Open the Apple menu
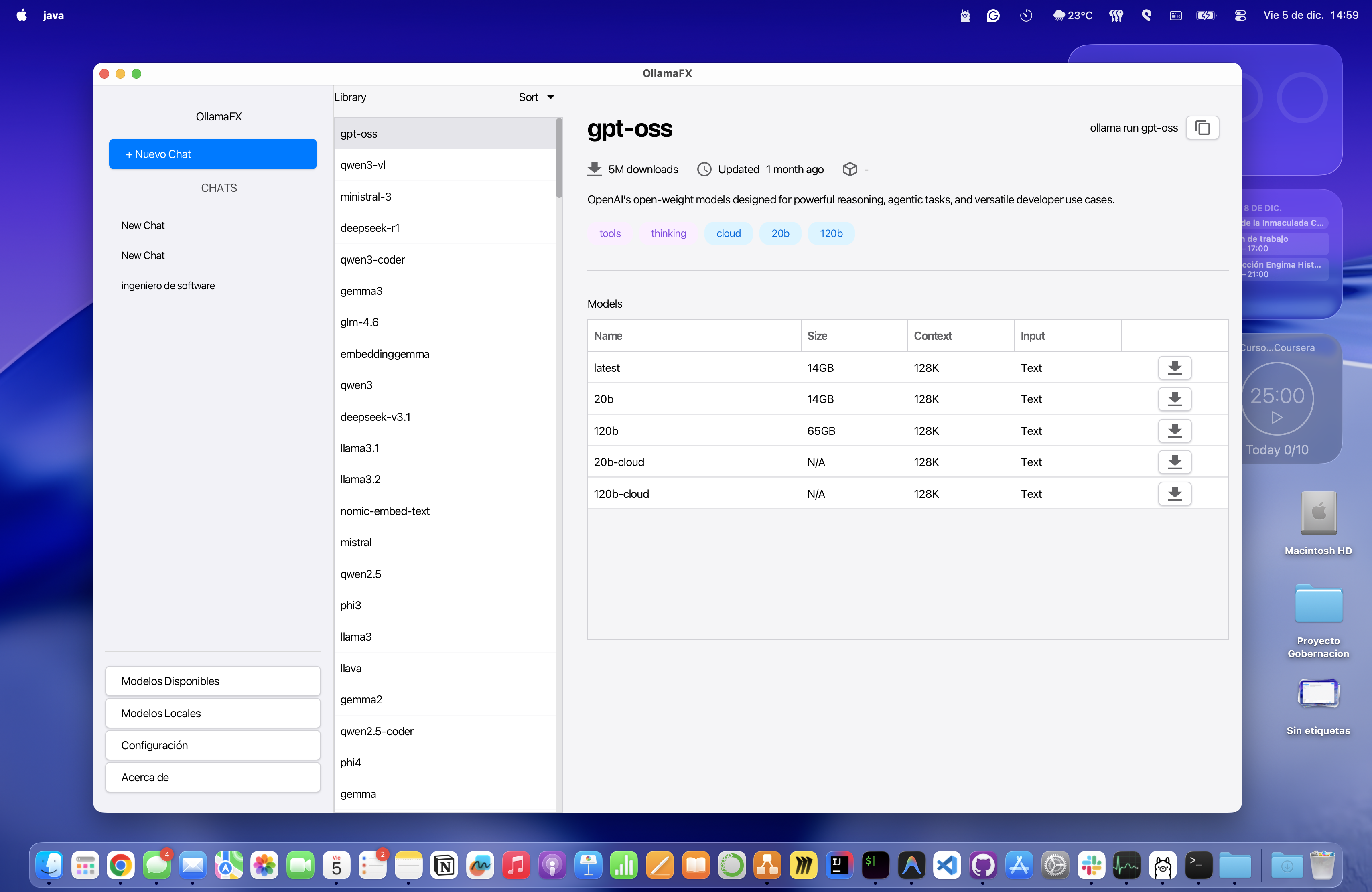 click(22, 16)
